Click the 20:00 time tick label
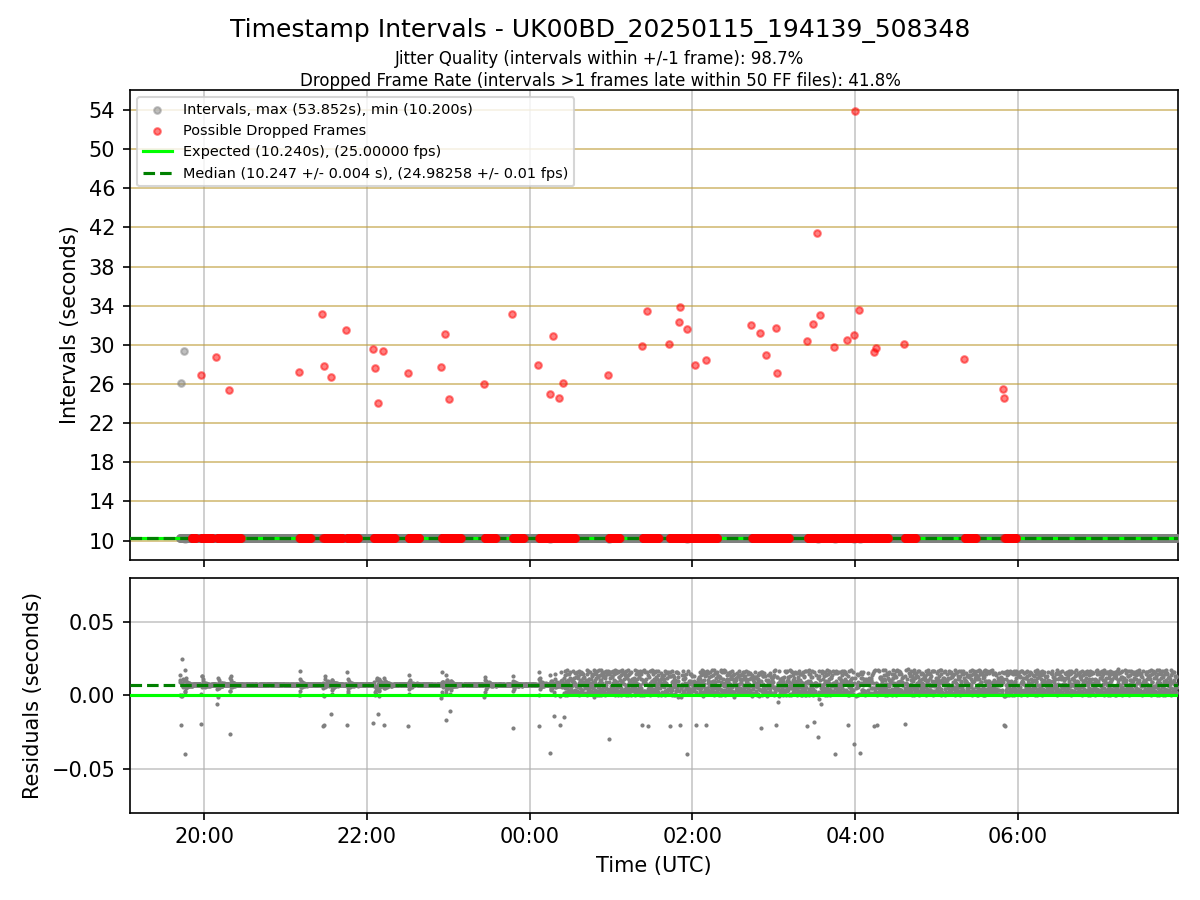 204,834
